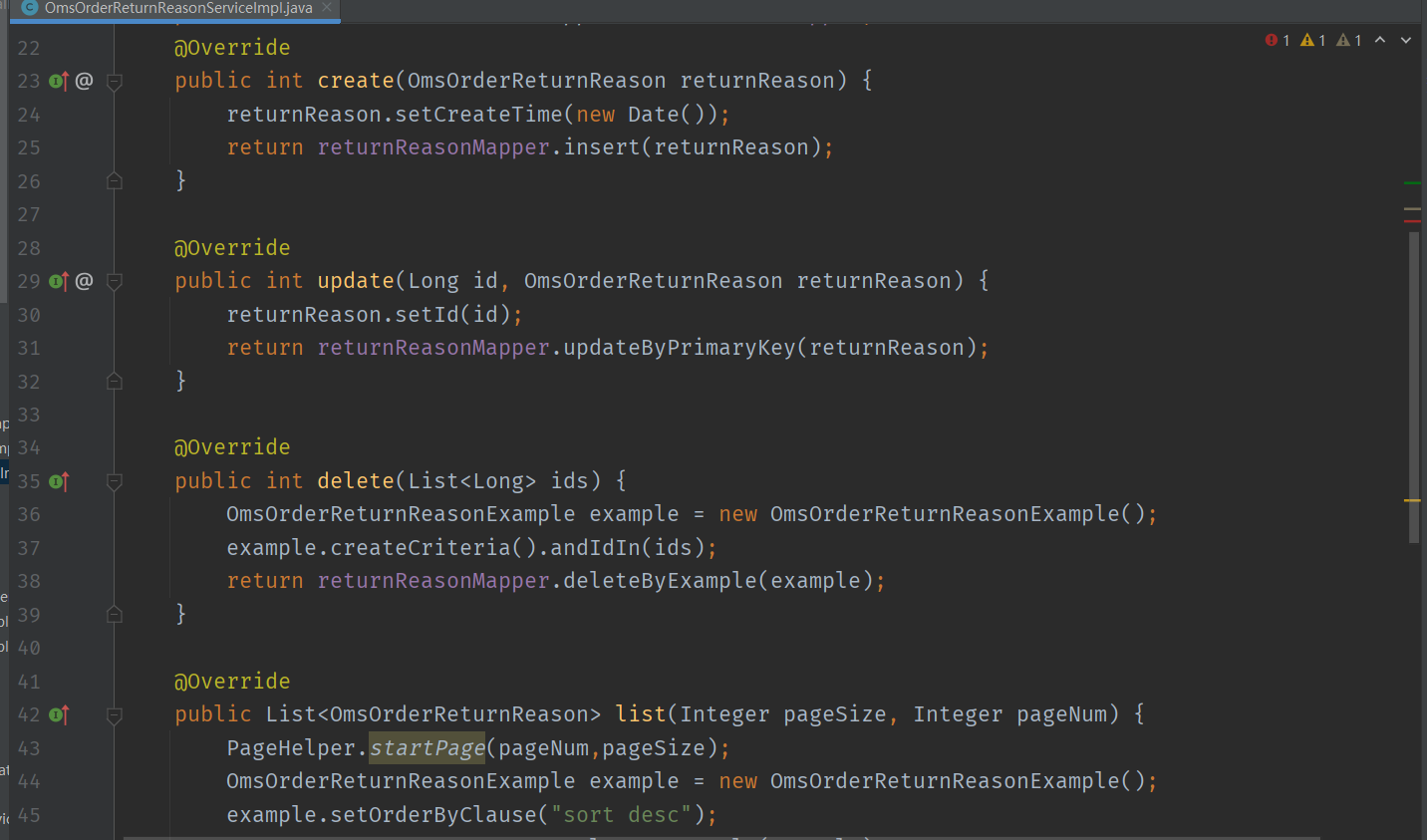Image resolution: width=1427 pixels, height=840 pixels.
Task: Click the @ related-symbol gutter icon on line 23
Action: pyautogui.click(x=85, y=81)
